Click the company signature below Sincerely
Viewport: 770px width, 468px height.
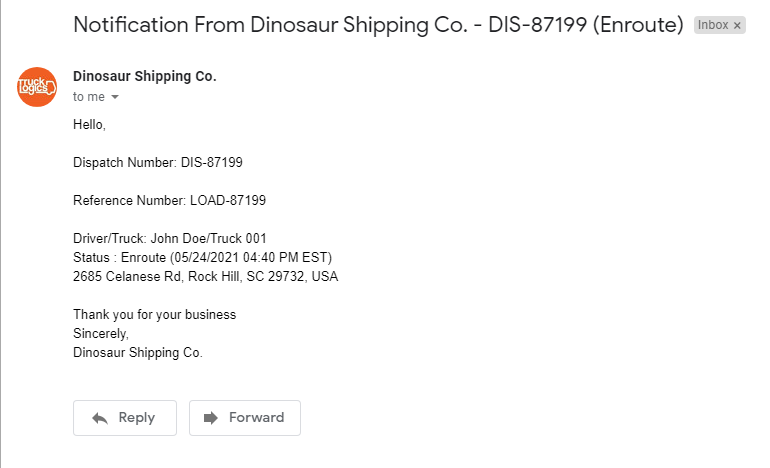pos(138,352)
